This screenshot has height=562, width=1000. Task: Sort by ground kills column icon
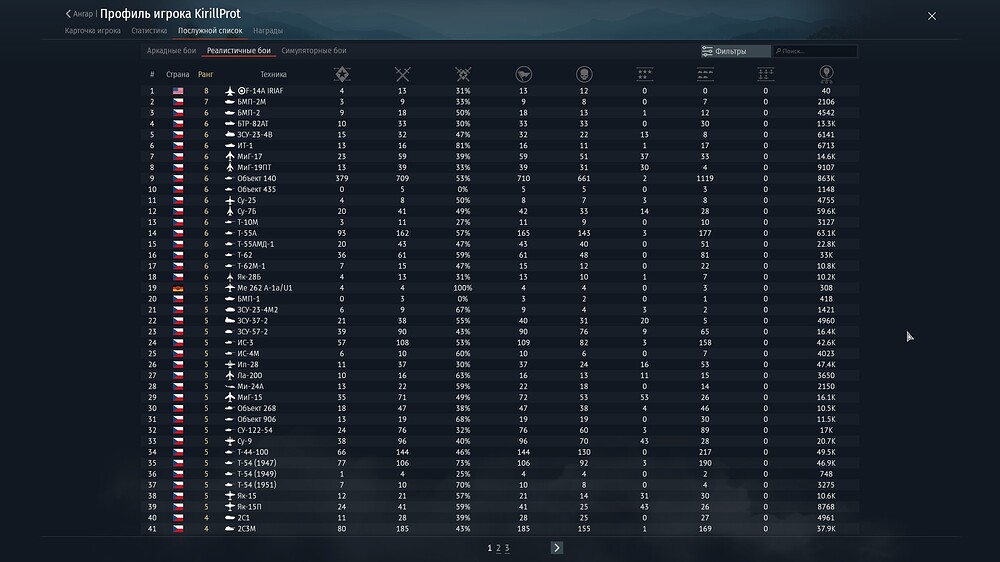pos(705,75)
